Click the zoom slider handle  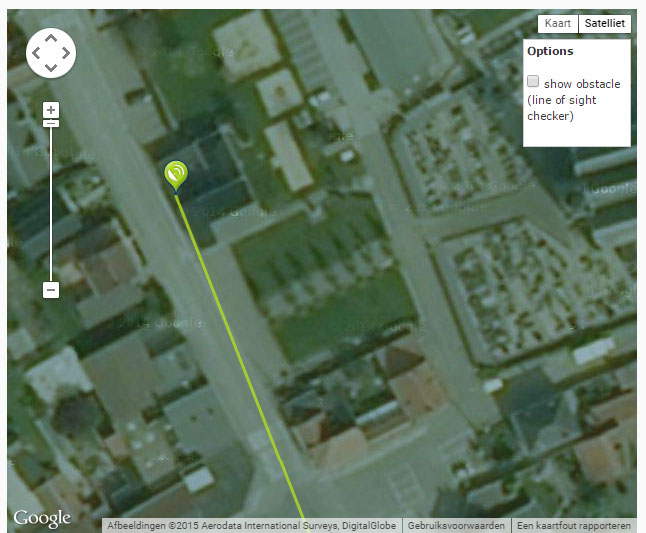tap(51, 124)
